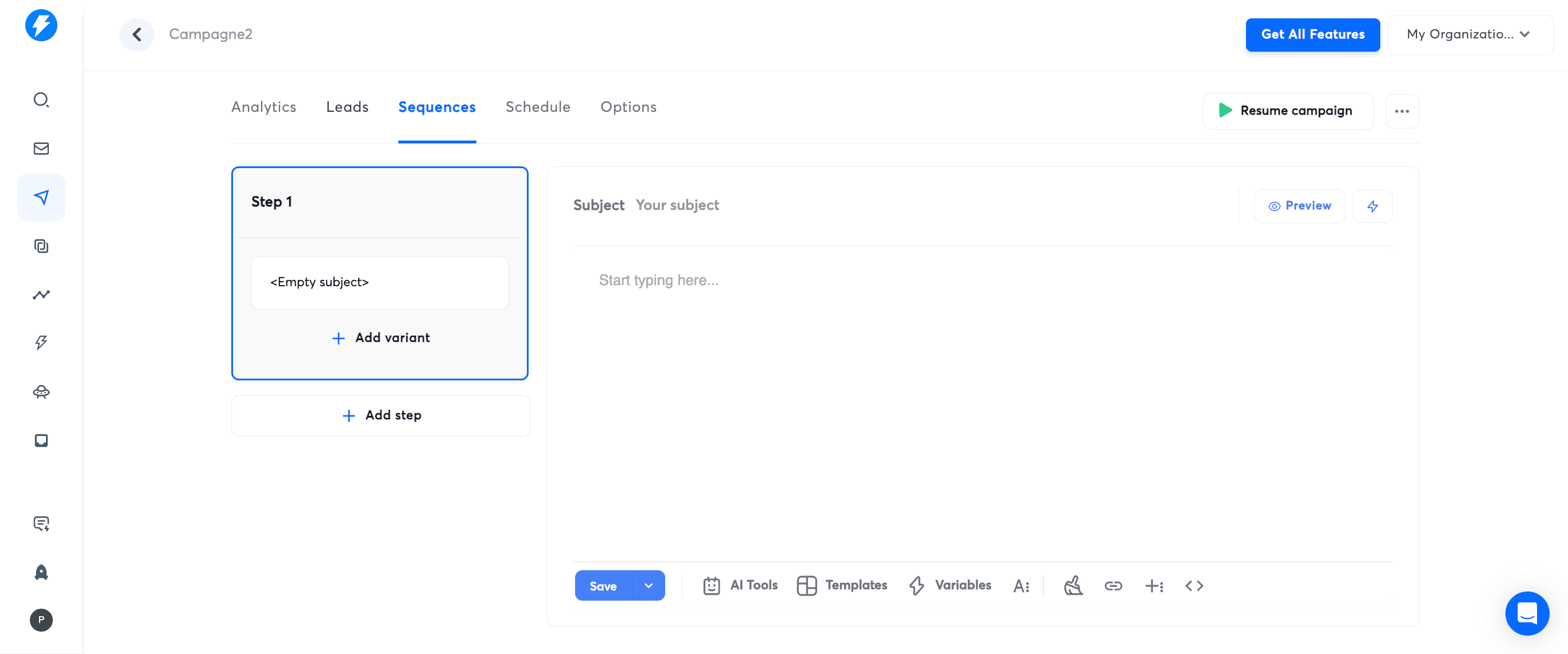The image size is (1568, 654).
Task: Click the Resume campaign button
Action: (x=1287, y=111)
